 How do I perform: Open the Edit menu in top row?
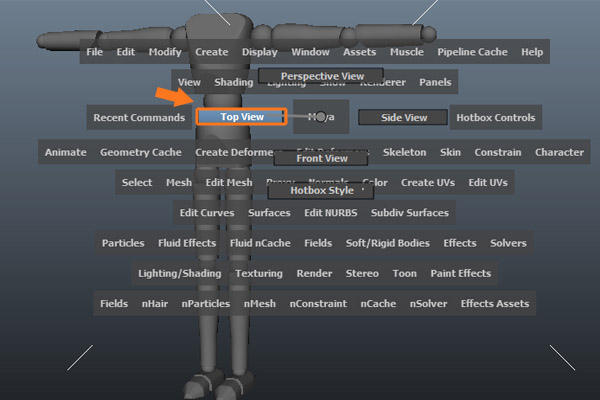tap(126, 52)
